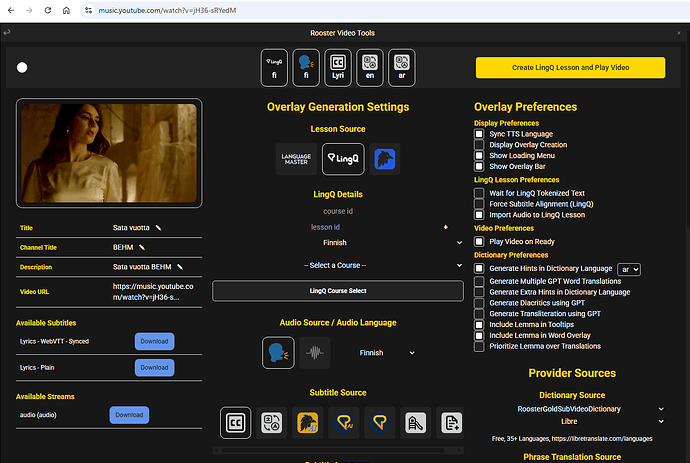Click the course id input field

click(338, 211)
